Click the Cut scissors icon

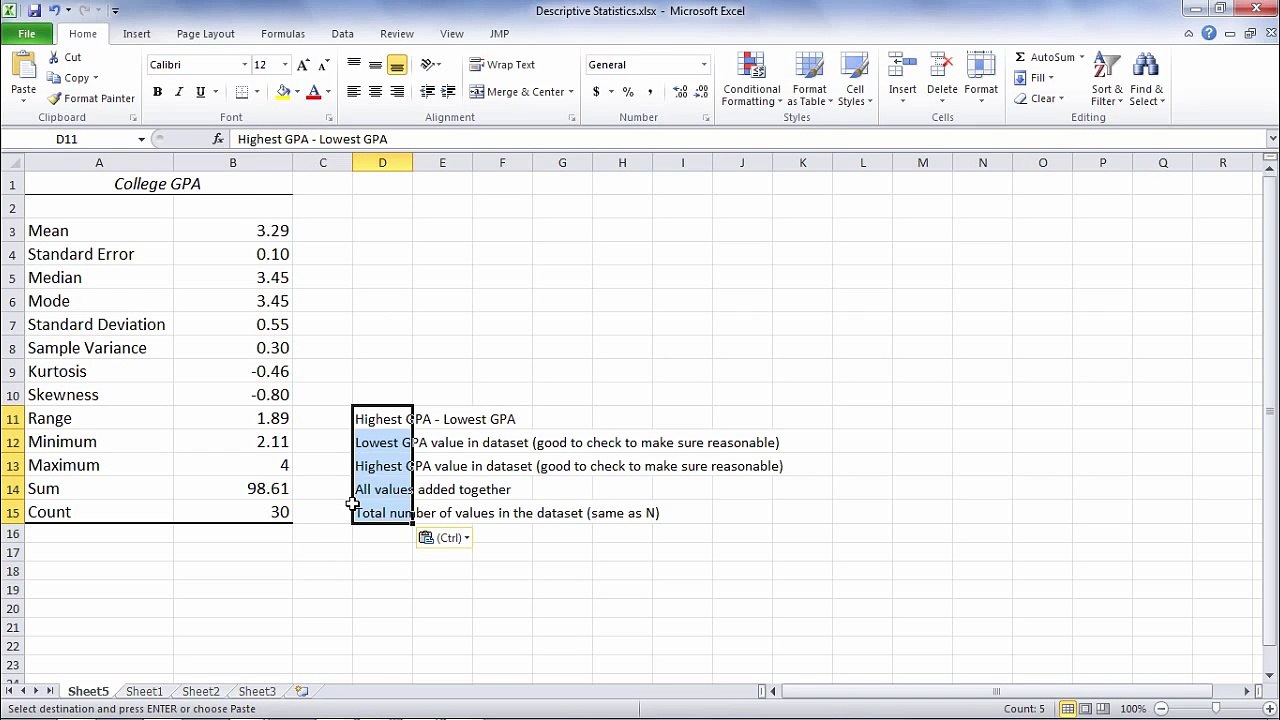[54, 57]
